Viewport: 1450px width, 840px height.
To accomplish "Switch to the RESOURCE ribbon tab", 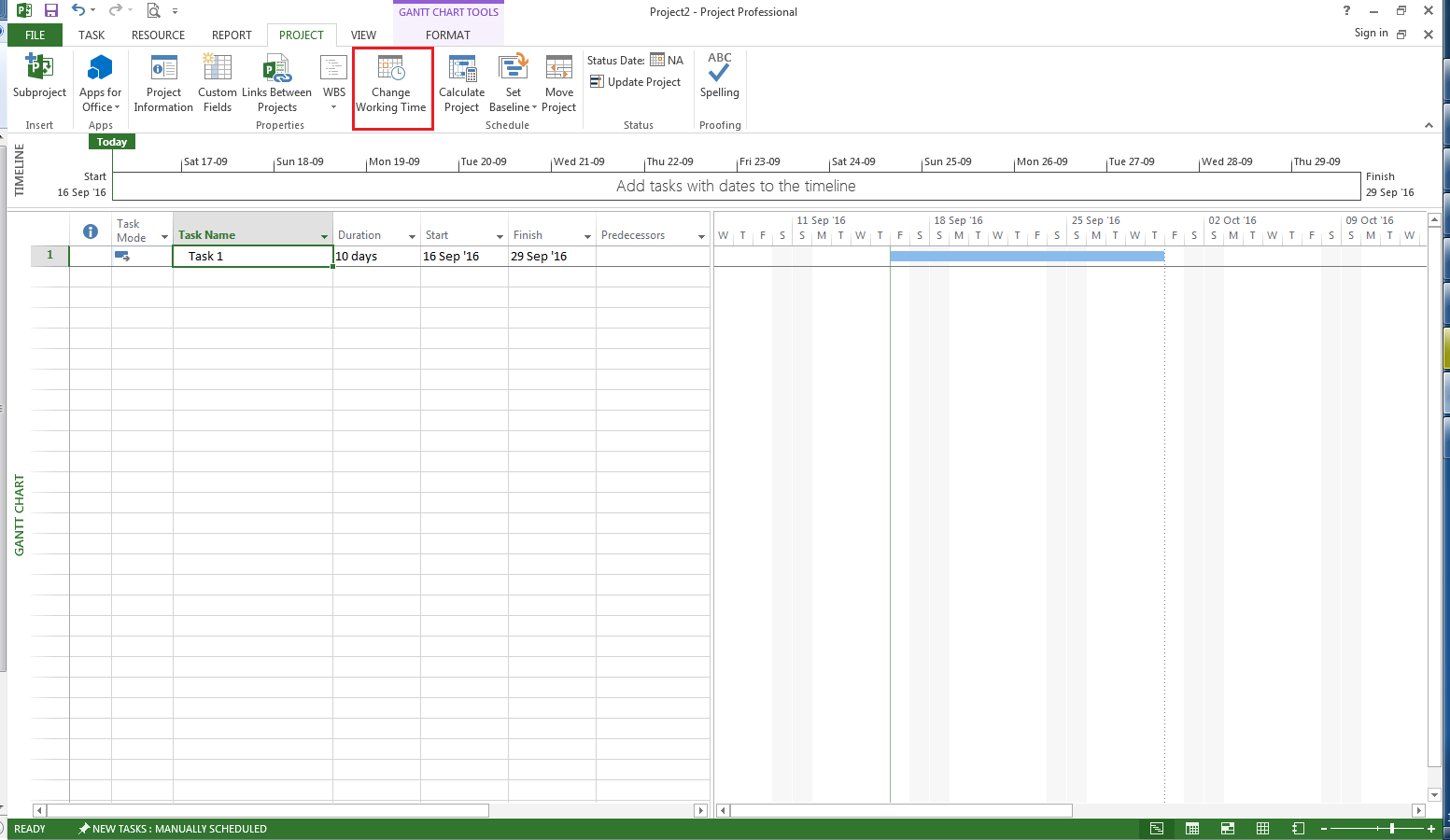I will click(x=158, y=35).
